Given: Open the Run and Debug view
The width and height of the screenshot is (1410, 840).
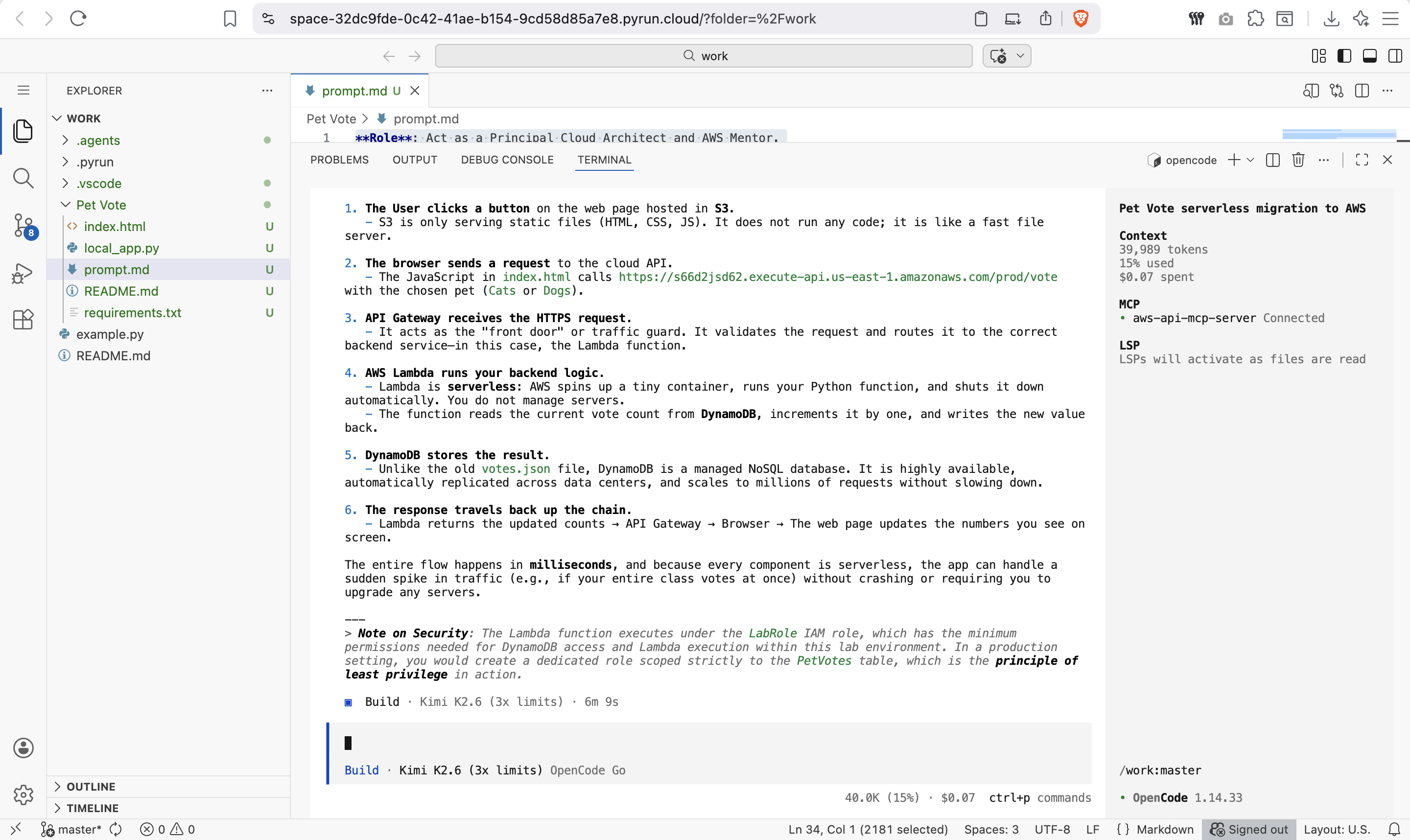Looking at the screenshot, I should tap(23, 274).
